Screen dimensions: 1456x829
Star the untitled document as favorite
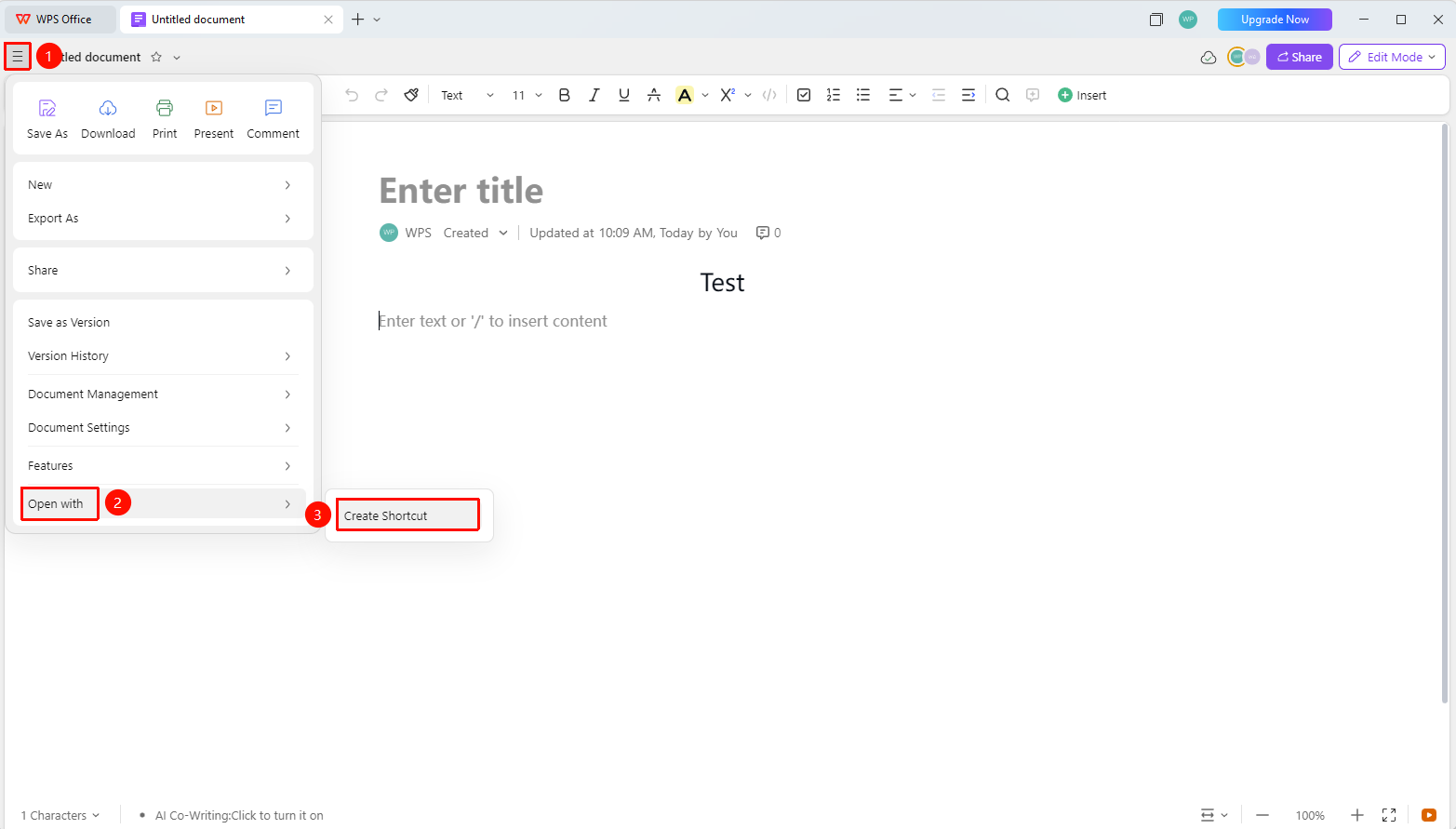156,57
